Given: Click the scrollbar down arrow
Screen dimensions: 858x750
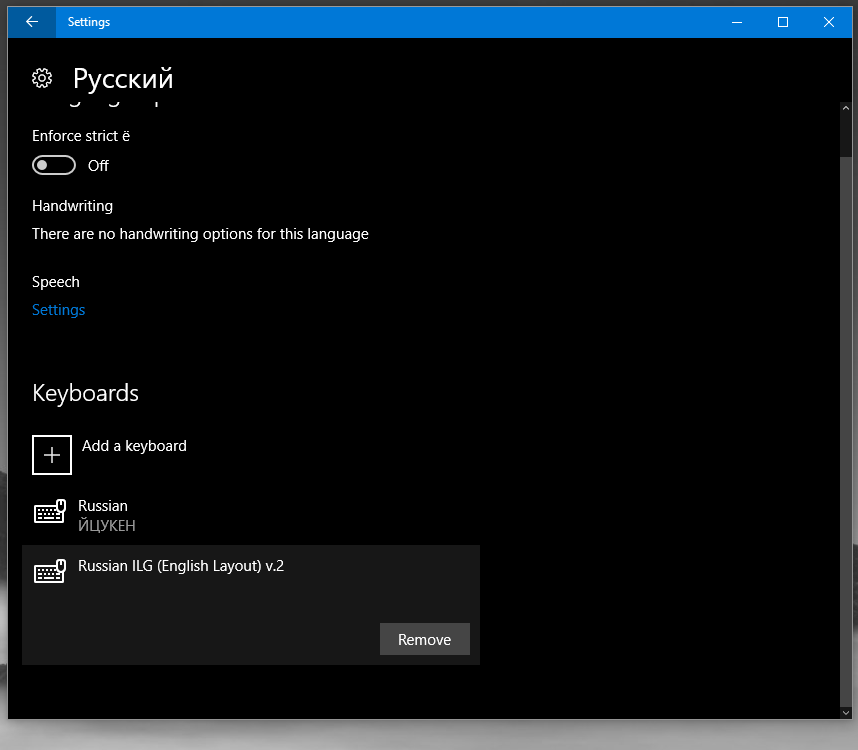Looking at the screenshot, I should click(846, 710).
